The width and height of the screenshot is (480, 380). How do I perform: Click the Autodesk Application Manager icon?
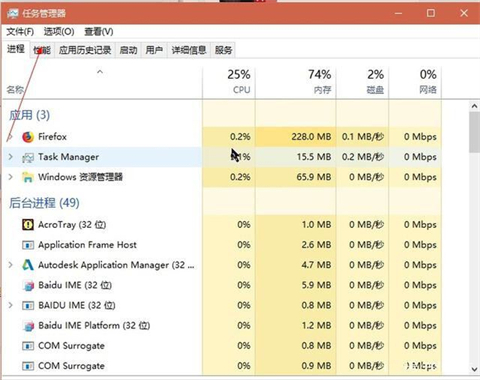coord(28,265)
